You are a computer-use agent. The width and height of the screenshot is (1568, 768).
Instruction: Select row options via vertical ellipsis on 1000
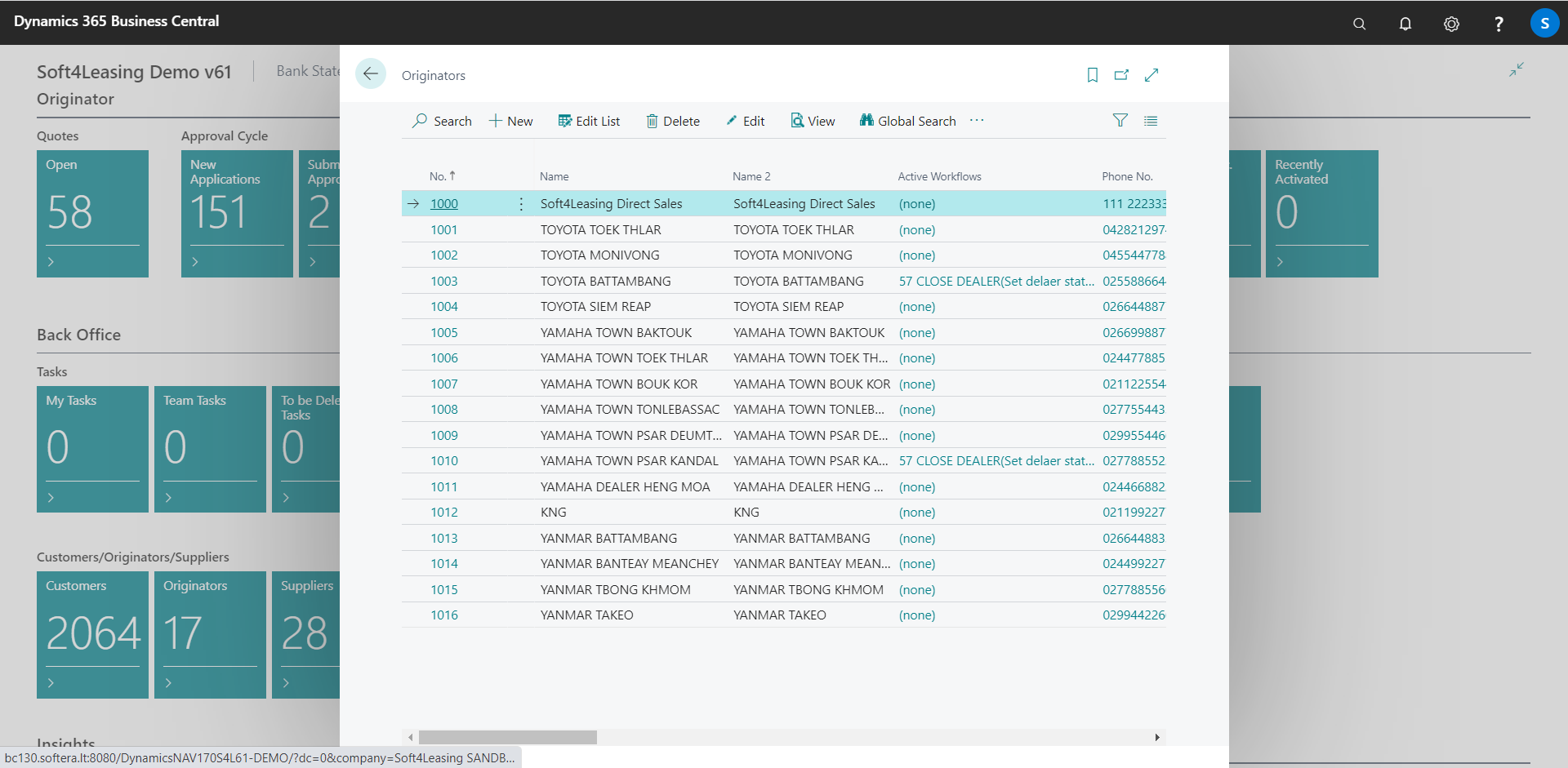click(520, 203)
